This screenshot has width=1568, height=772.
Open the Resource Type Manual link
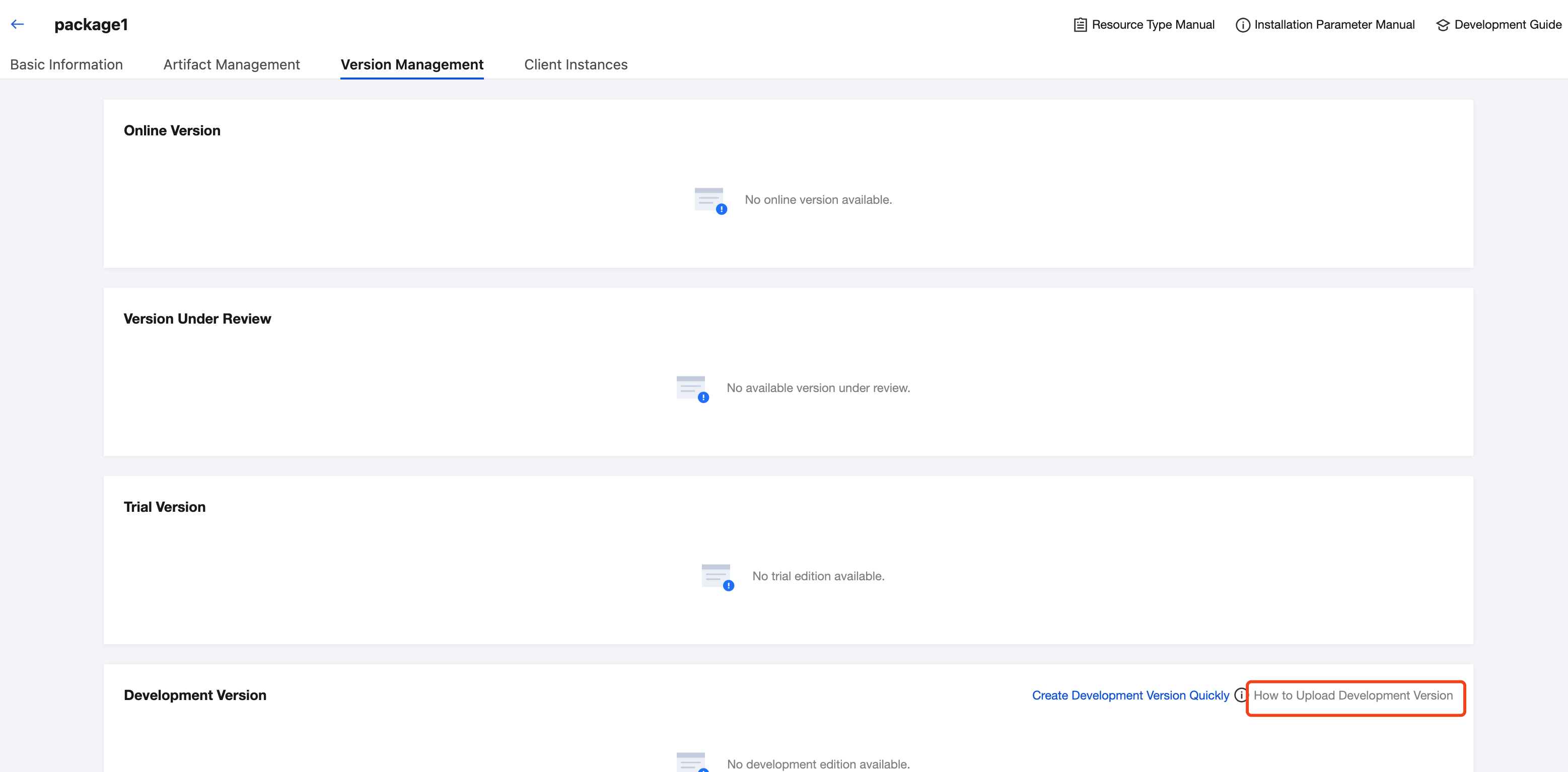(x=1153, y=25)
